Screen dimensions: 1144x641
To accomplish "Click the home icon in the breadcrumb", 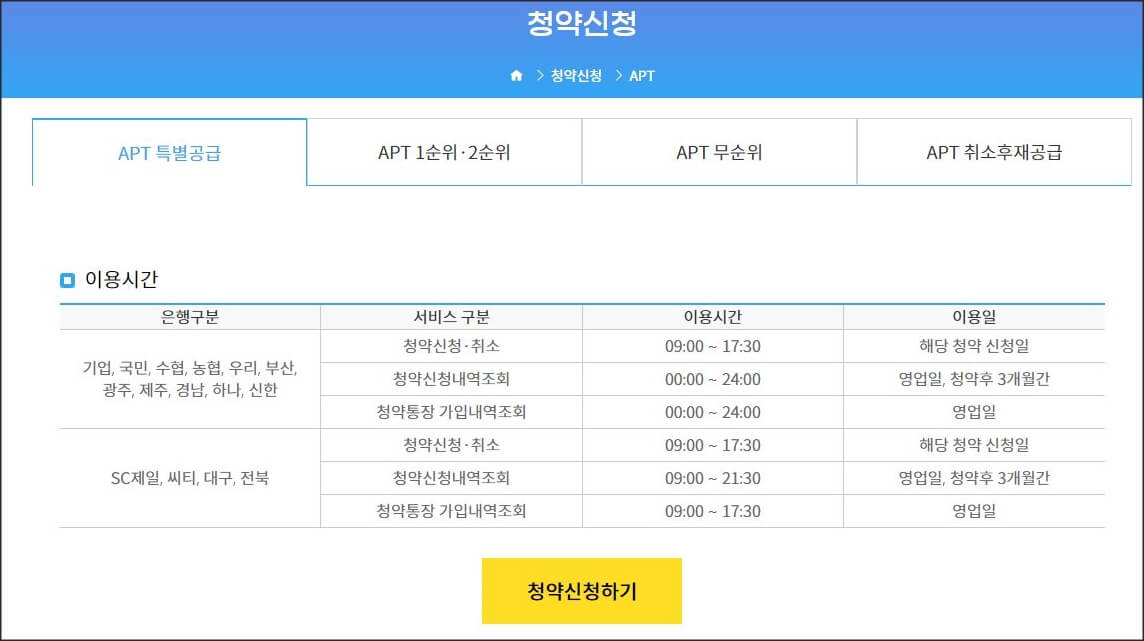I will tap(516, 74).
